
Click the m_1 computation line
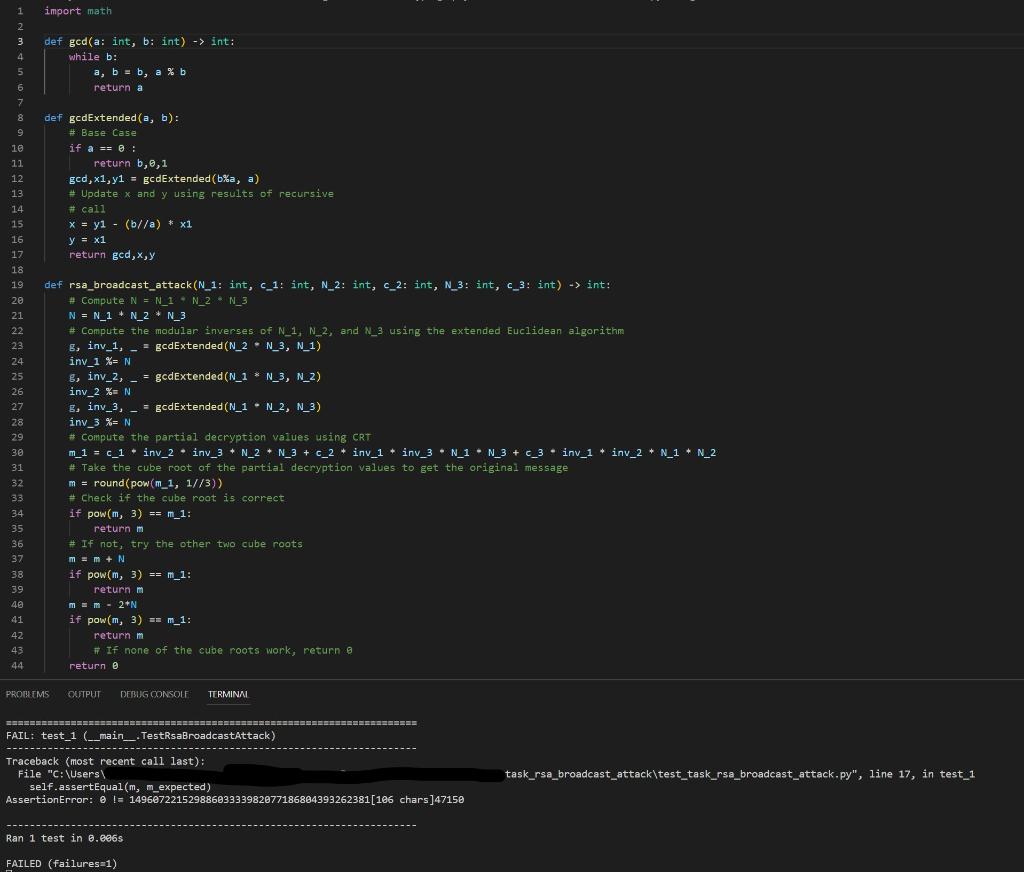(x=390, y=452)
